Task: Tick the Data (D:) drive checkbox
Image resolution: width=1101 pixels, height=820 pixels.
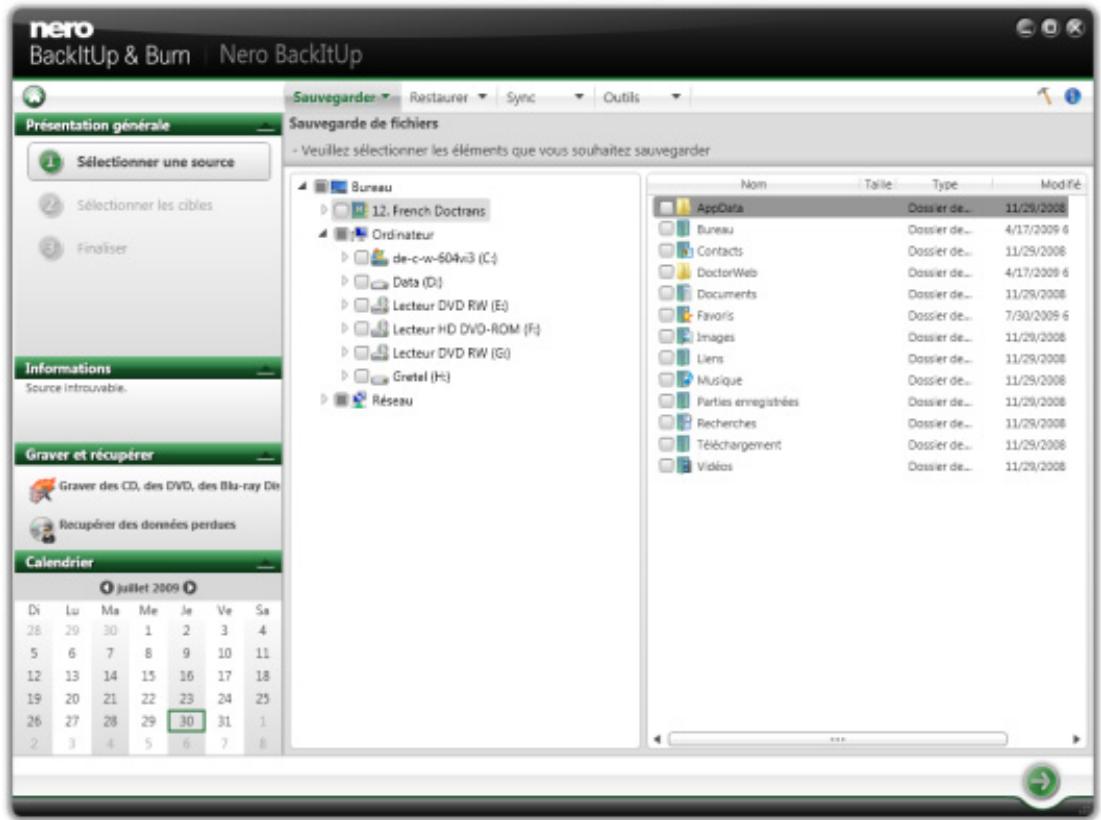Action: tap(362, 282)
